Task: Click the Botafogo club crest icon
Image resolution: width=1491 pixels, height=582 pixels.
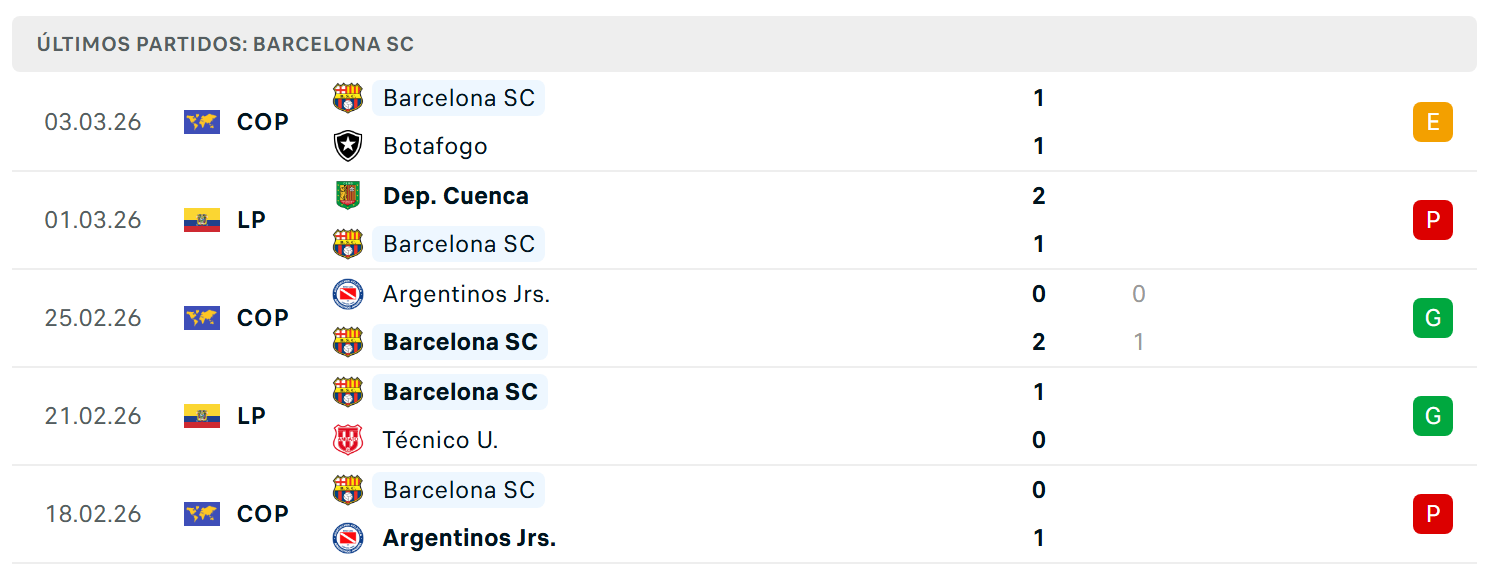Action: point(348,146)
